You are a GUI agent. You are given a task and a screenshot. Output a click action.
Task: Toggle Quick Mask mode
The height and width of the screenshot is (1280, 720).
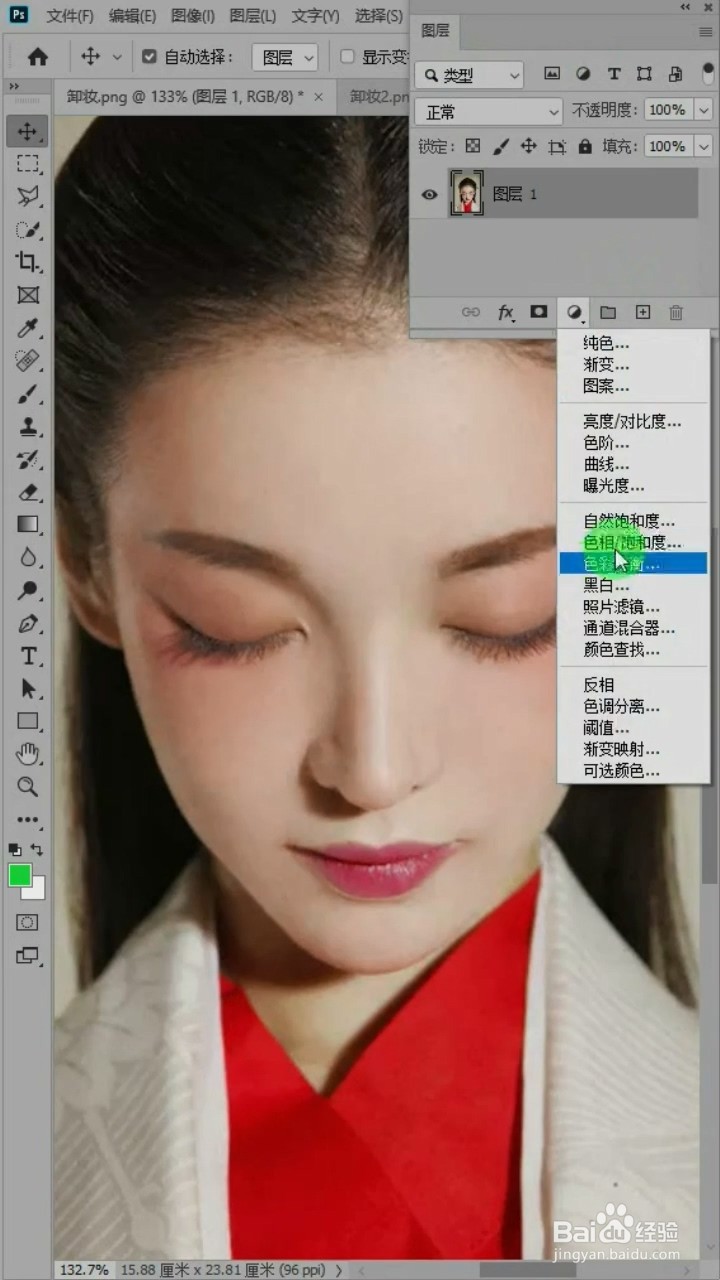(x=28, y=922)
